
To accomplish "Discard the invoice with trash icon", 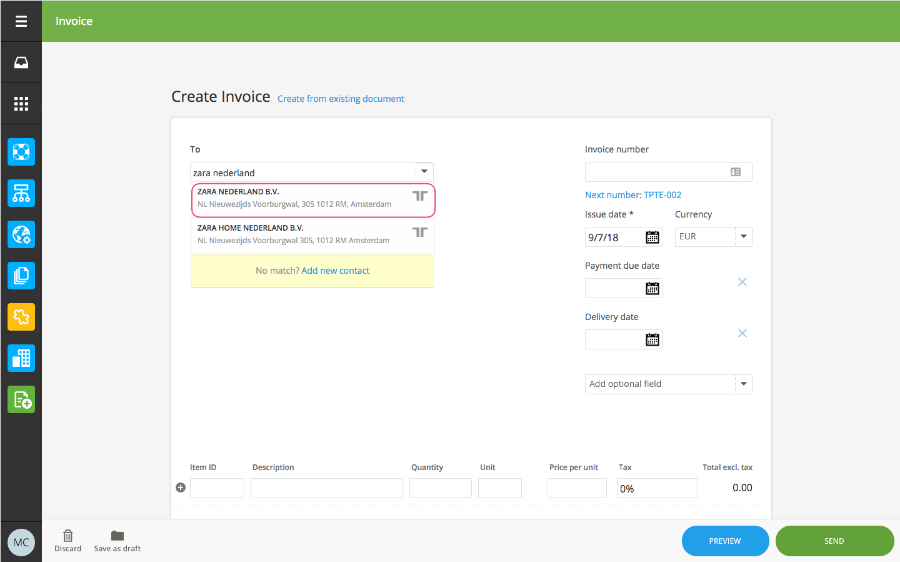I will pyautogui.click(x=68, y=541).
